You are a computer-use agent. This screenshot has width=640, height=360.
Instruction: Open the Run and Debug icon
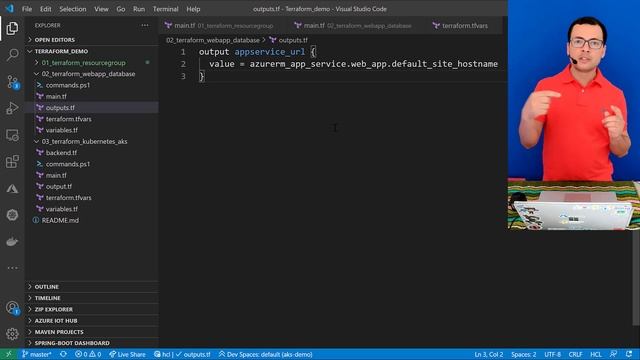12,108
